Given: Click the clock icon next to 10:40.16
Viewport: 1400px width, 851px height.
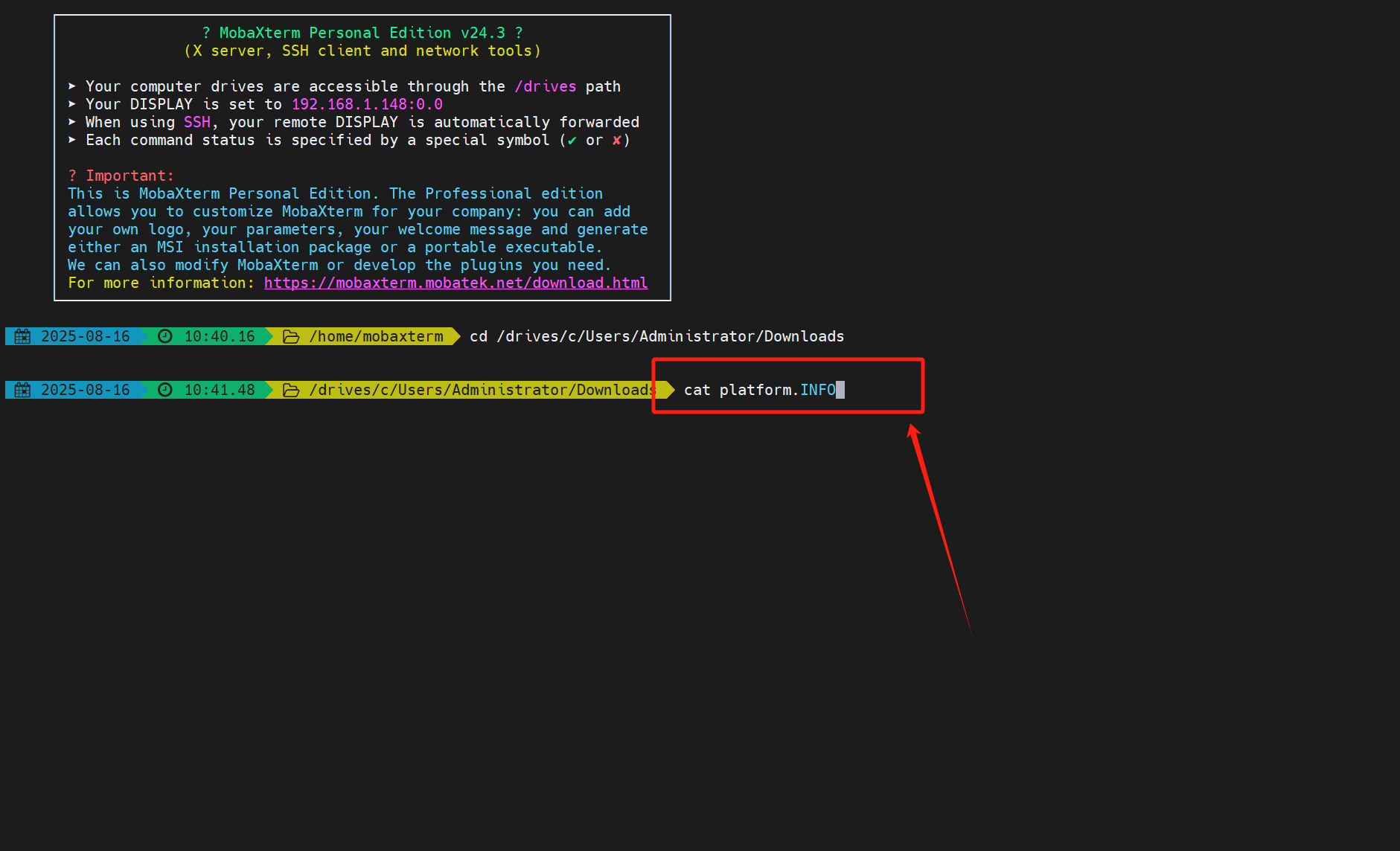Looking at the screenshot, I should [165, 336].
